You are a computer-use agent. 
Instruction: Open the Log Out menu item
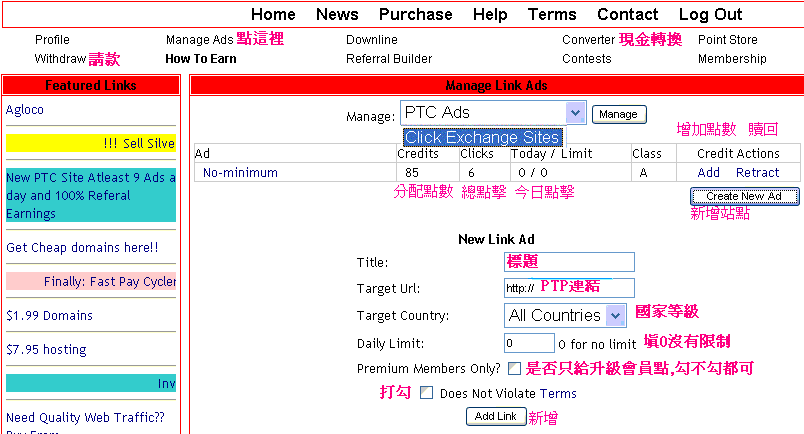pyautogui.click(x=710, y=14)
